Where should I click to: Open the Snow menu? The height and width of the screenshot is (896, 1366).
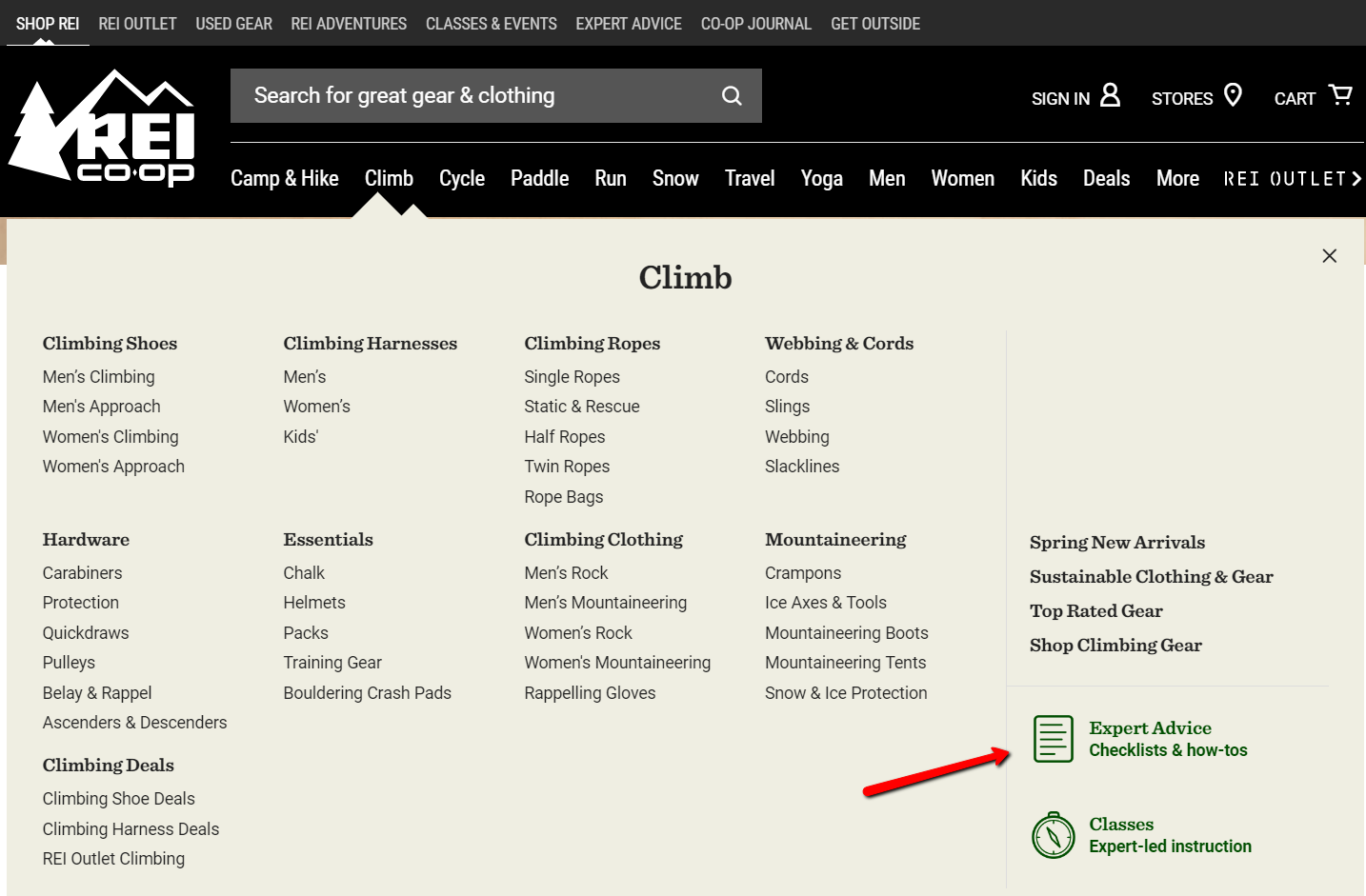pyautogui.click(x=675, y=179)
